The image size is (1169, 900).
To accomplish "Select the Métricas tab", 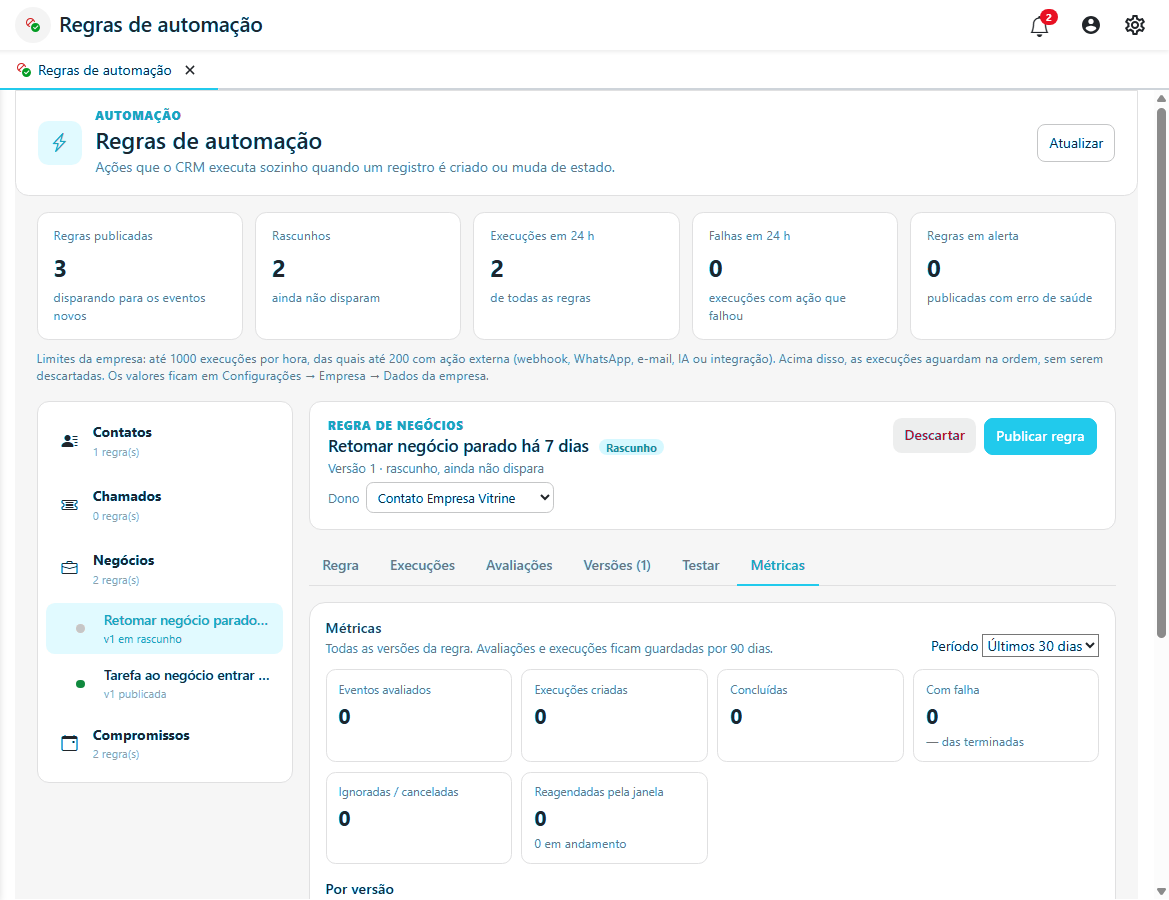I will [778, 565].
